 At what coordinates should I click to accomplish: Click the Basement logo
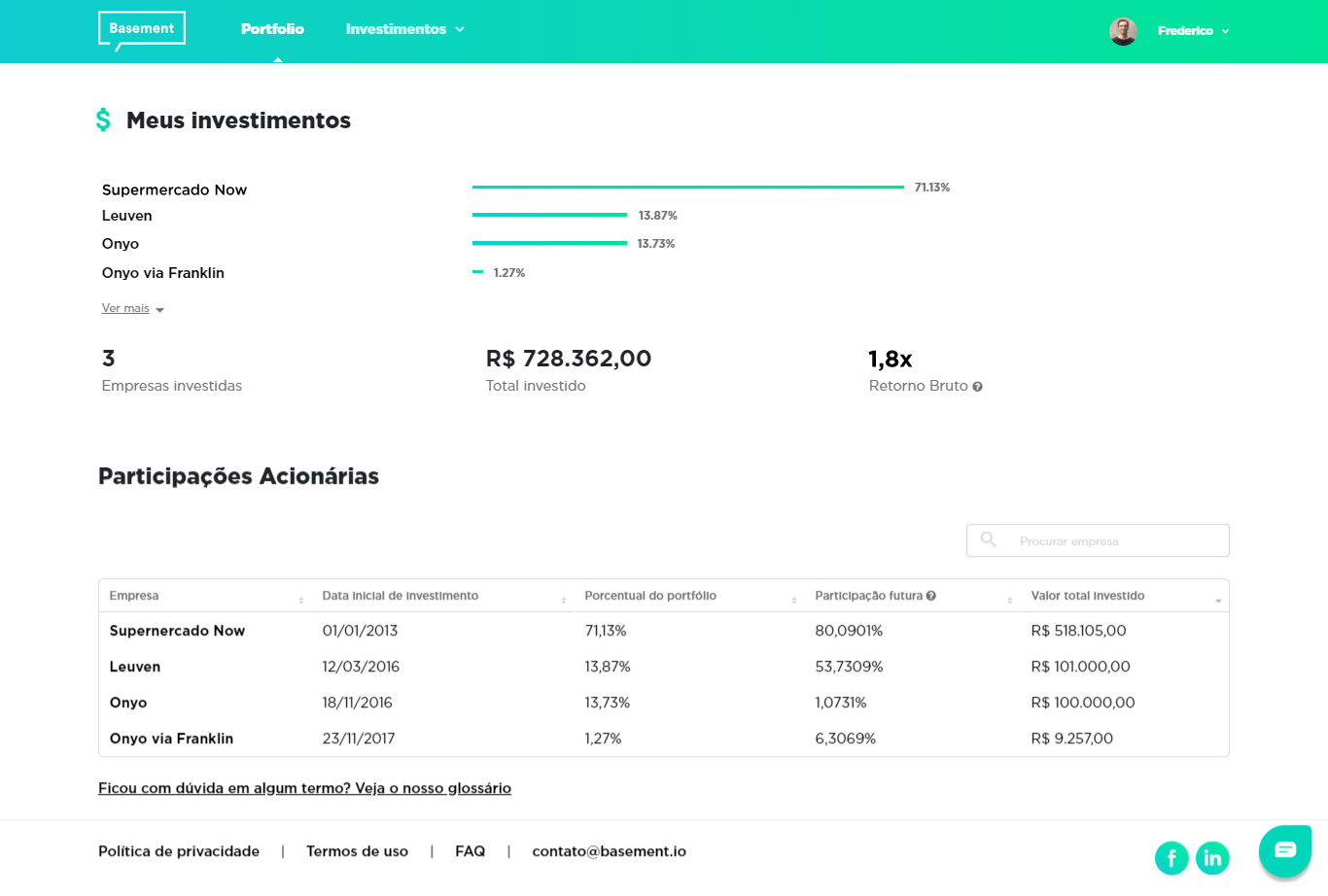(x=142, y=30)
